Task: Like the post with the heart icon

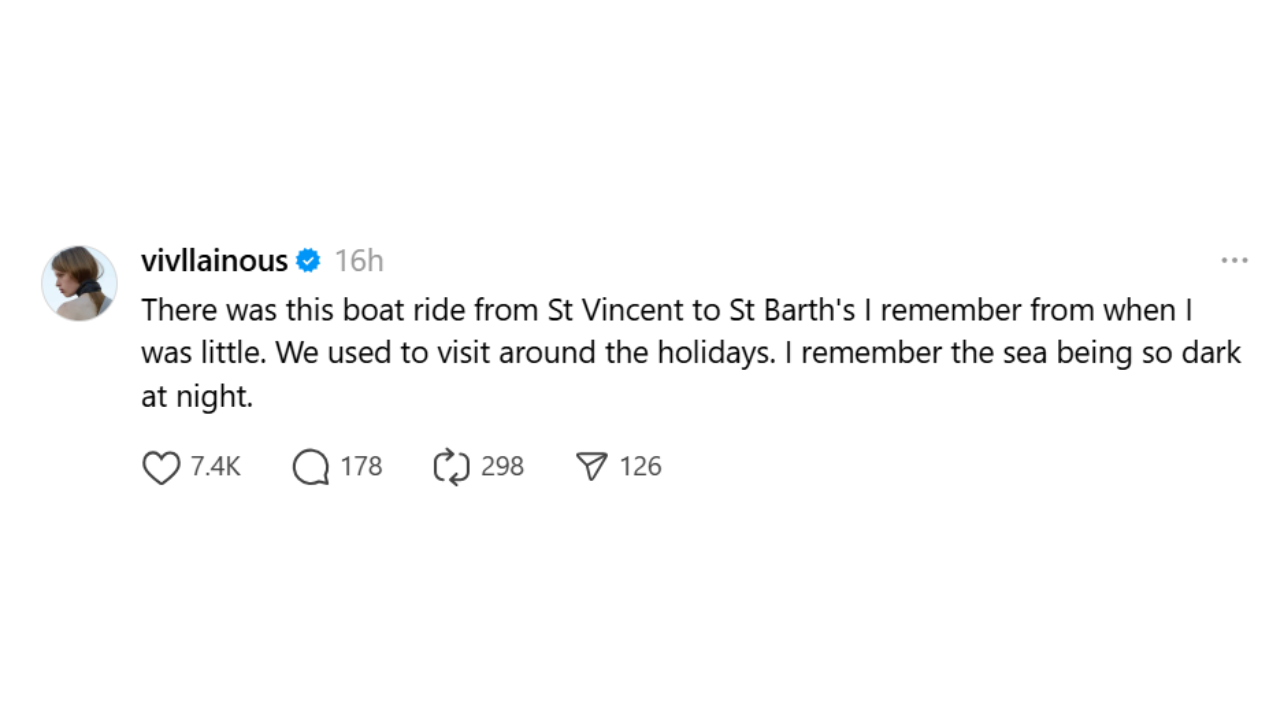Action: [161, 467]
